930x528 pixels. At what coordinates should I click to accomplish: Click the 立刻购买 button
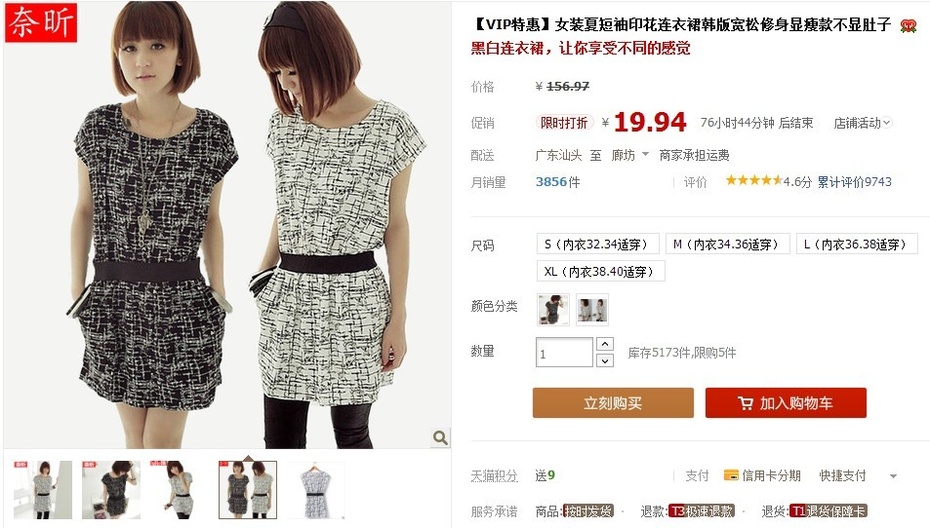click(x=613, y=403)
